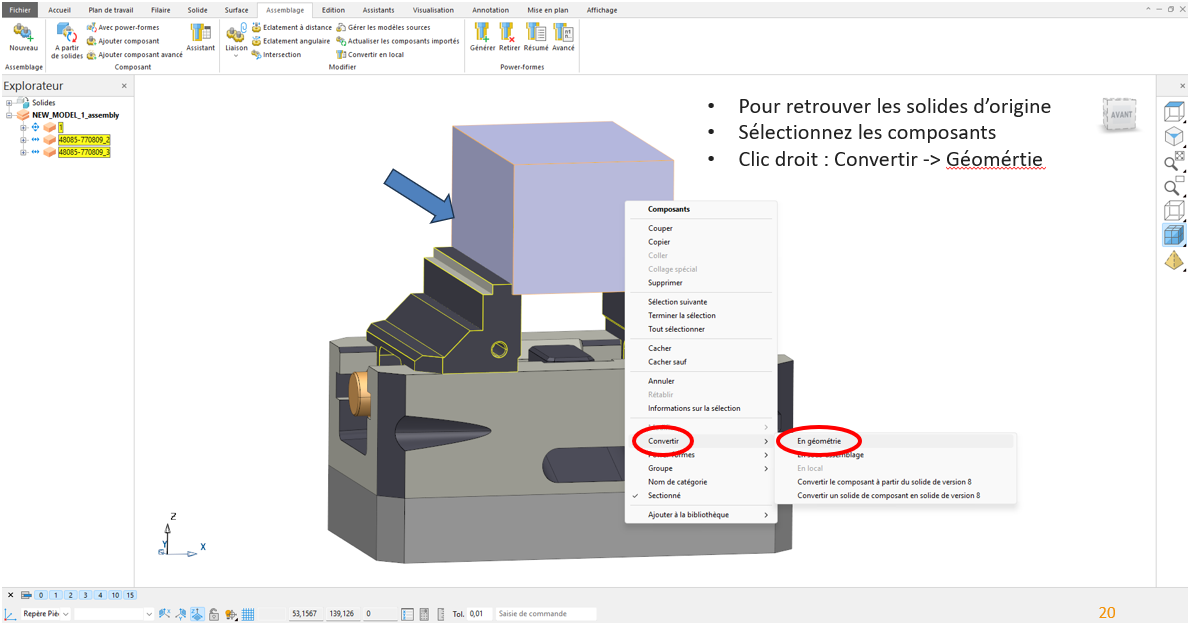Click the isometric view cube icon
This screenshot has width=1189, height=623.
coord(1174,137)
